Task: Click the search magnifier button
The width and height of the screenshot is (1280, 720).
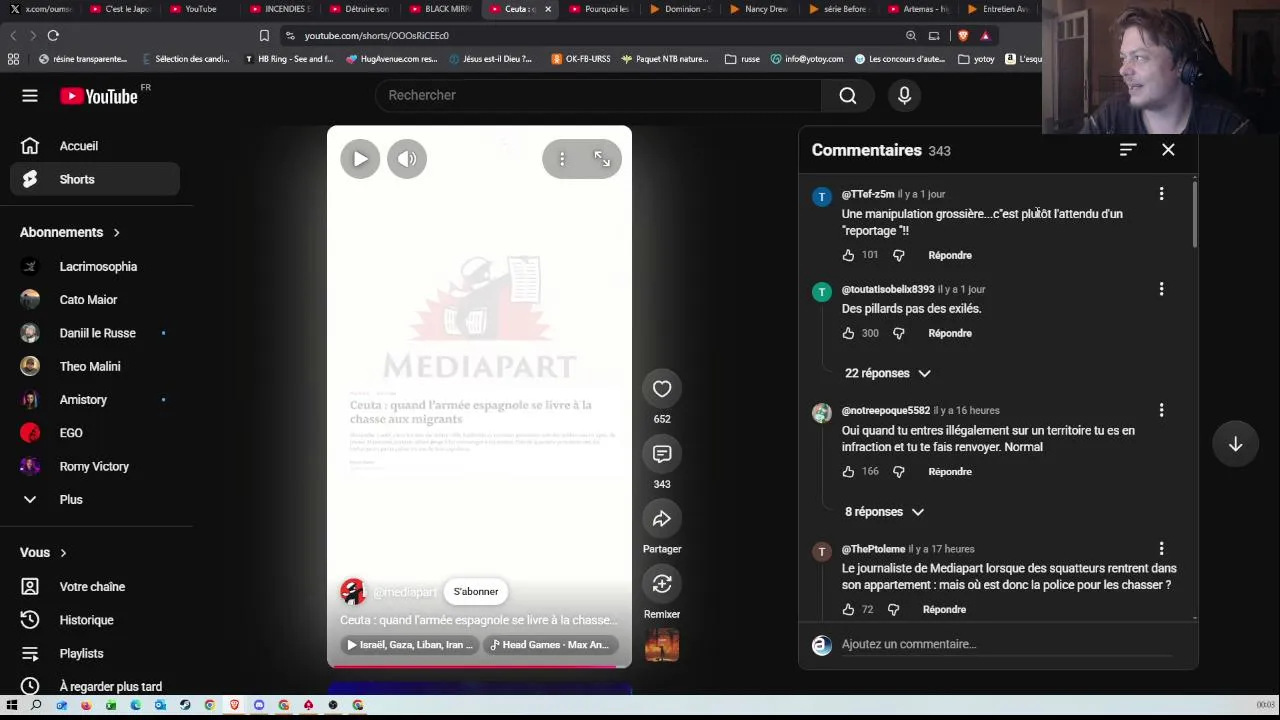Action: tap(848, 95)
